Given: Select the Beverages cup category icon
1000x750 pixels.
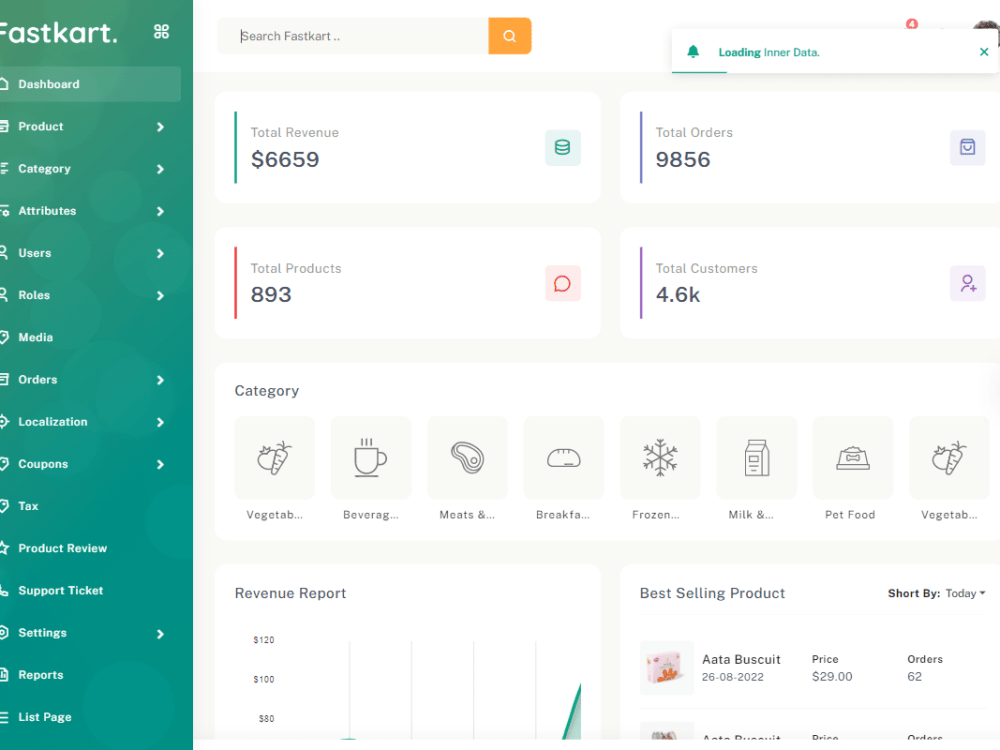Looking at the screenshot, I should click(x=371, y=457).
